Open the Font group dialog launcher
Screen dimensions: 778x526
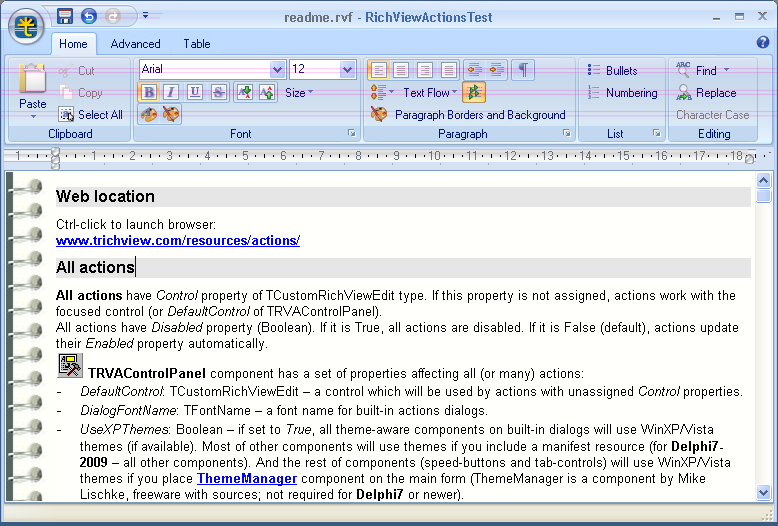tap(352, 133)
